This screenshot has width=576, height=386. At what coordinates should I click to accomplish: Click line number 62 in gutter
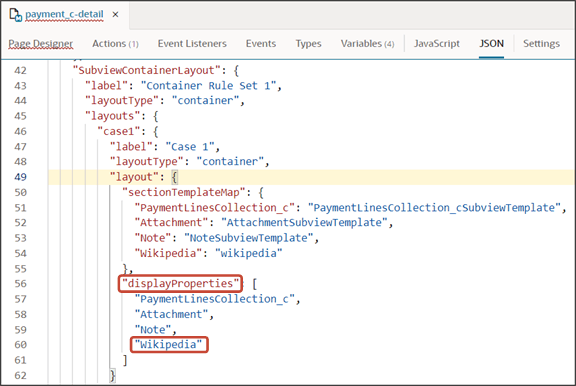21,375
